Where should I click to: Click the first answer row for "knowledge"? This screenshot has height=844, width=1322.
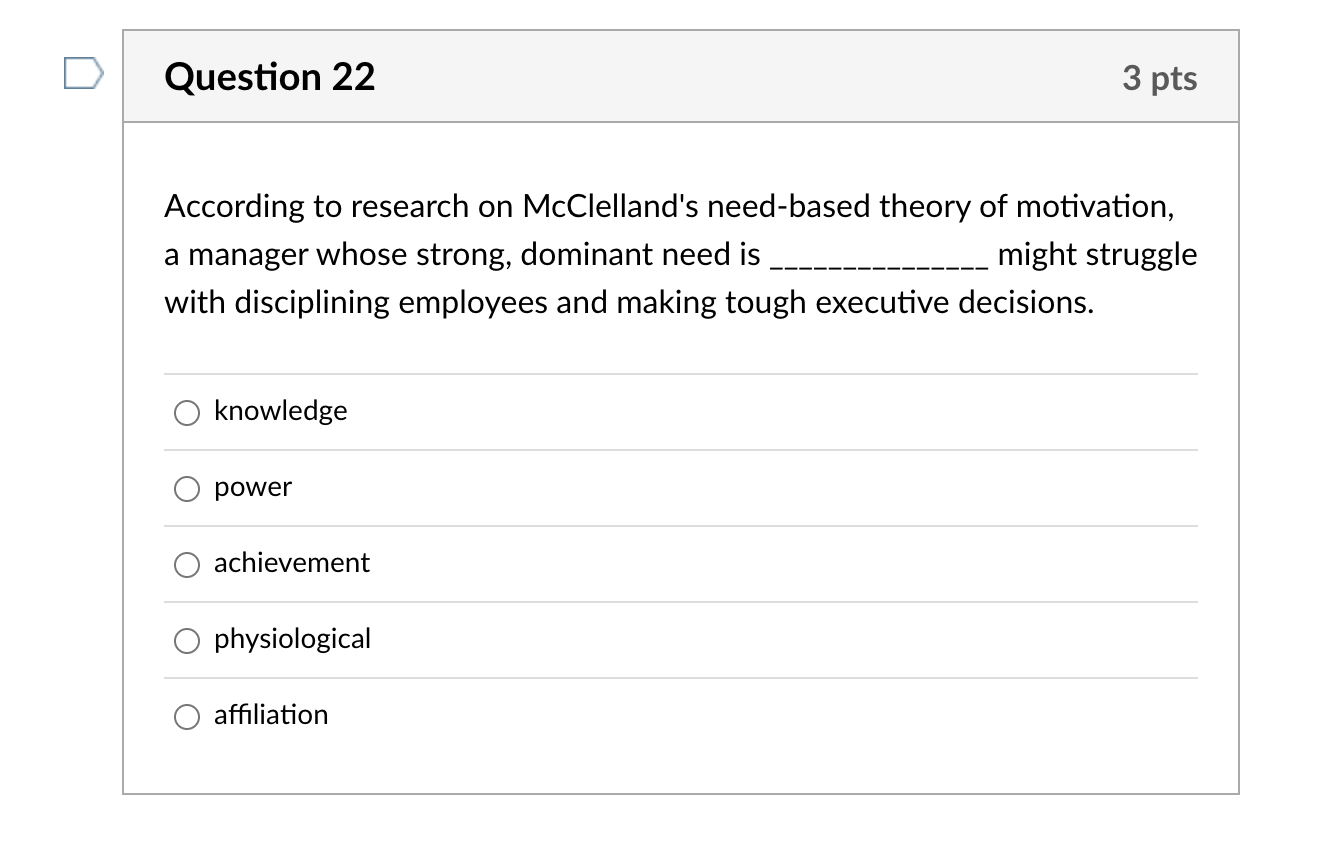pos(600,411)
